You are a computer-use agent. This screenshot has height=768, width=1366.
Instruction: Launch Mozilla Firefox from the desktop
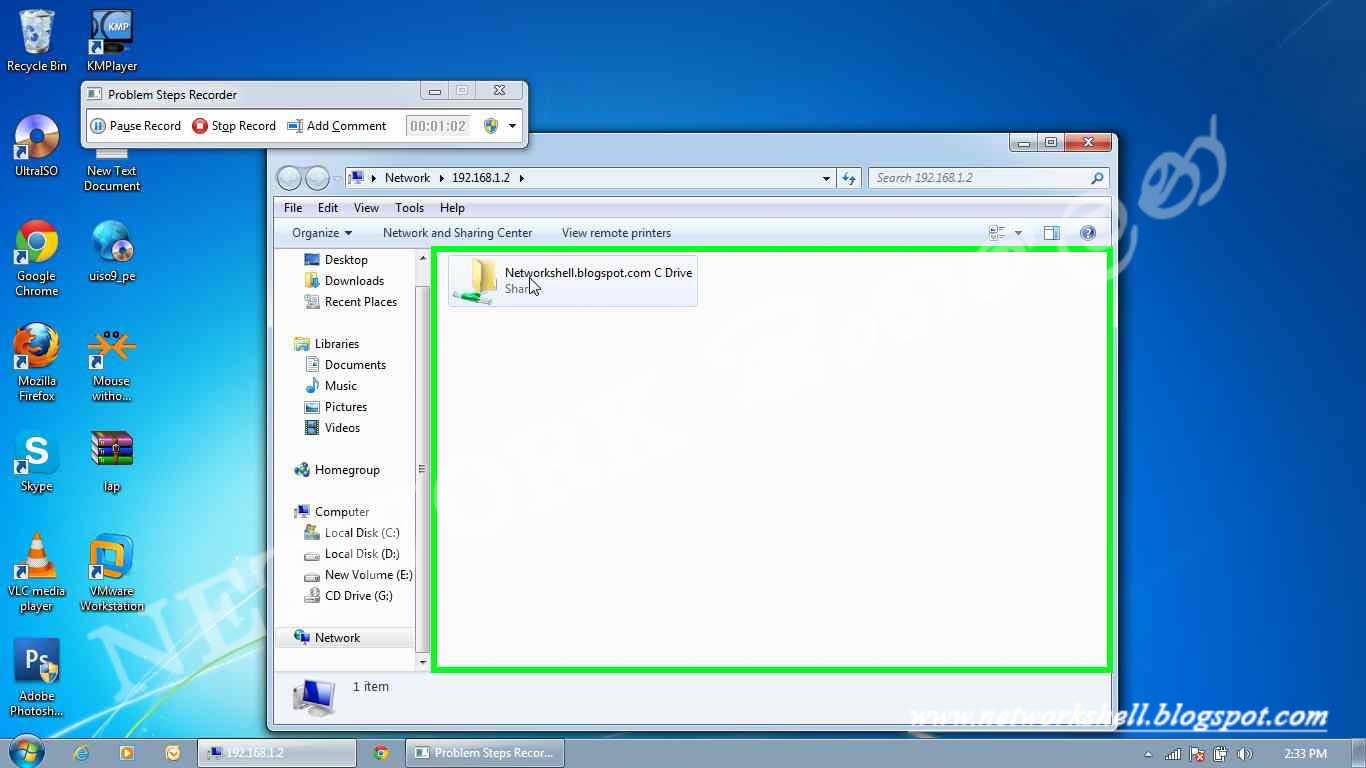[37, 363]
